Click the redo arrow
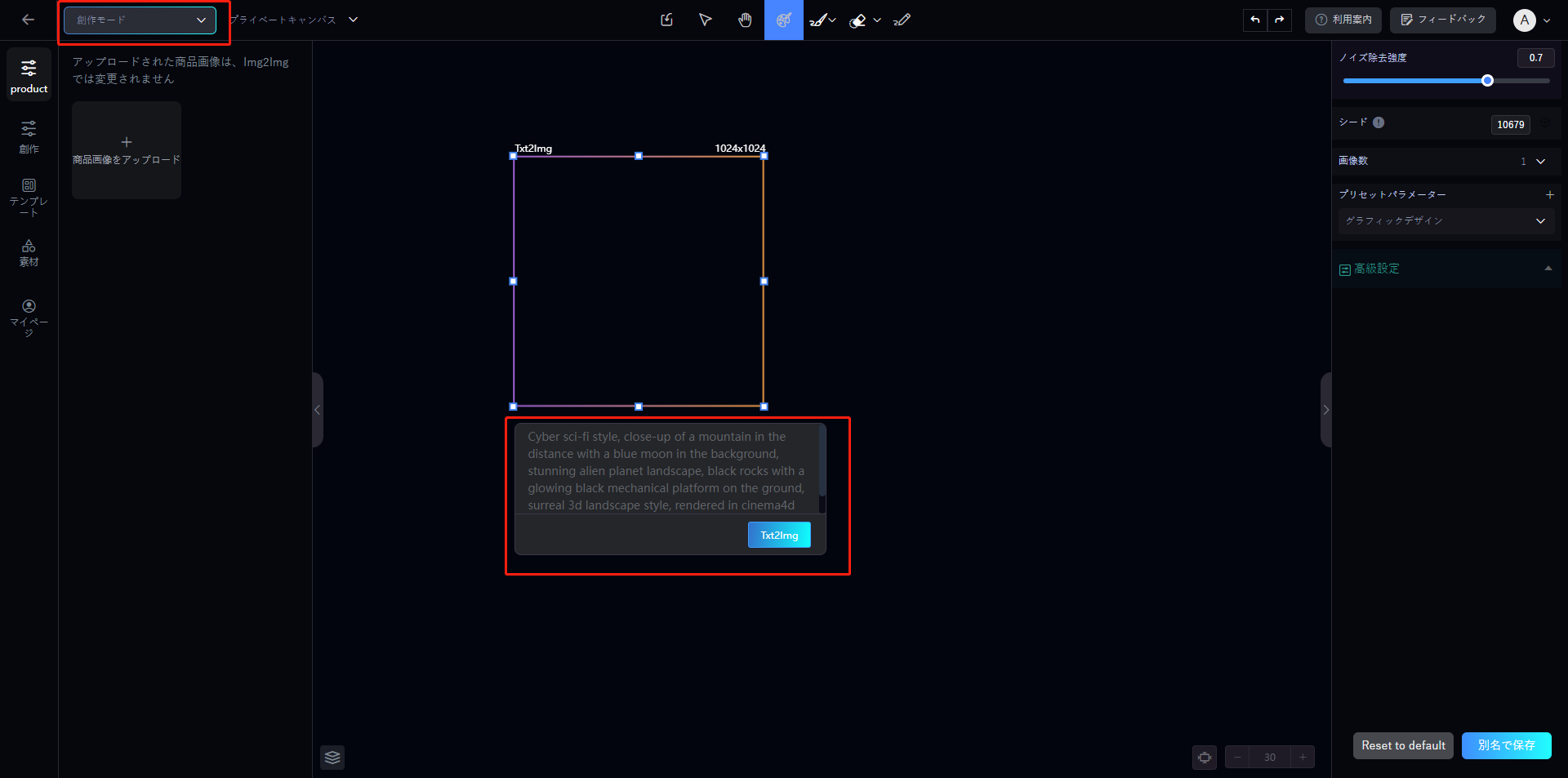Screen dimensions: 1568x778 coord(1280,20)
